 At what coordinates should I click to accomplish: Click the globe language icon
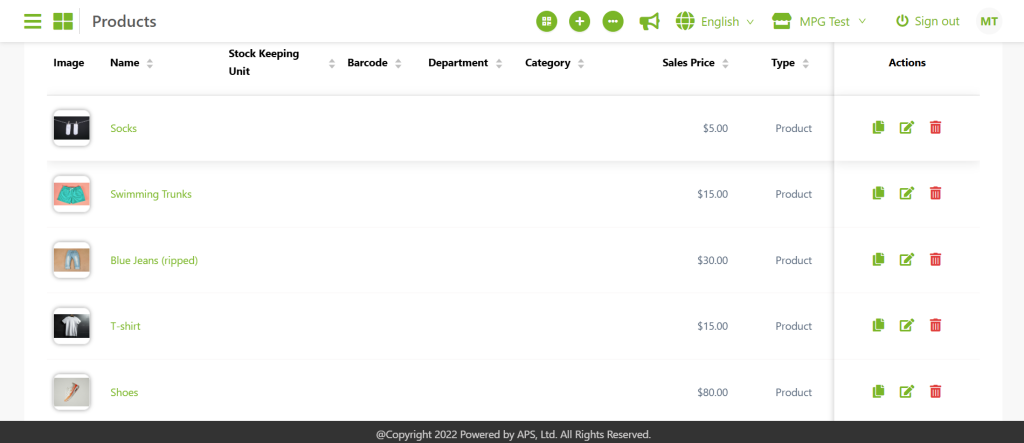[685, 22]
